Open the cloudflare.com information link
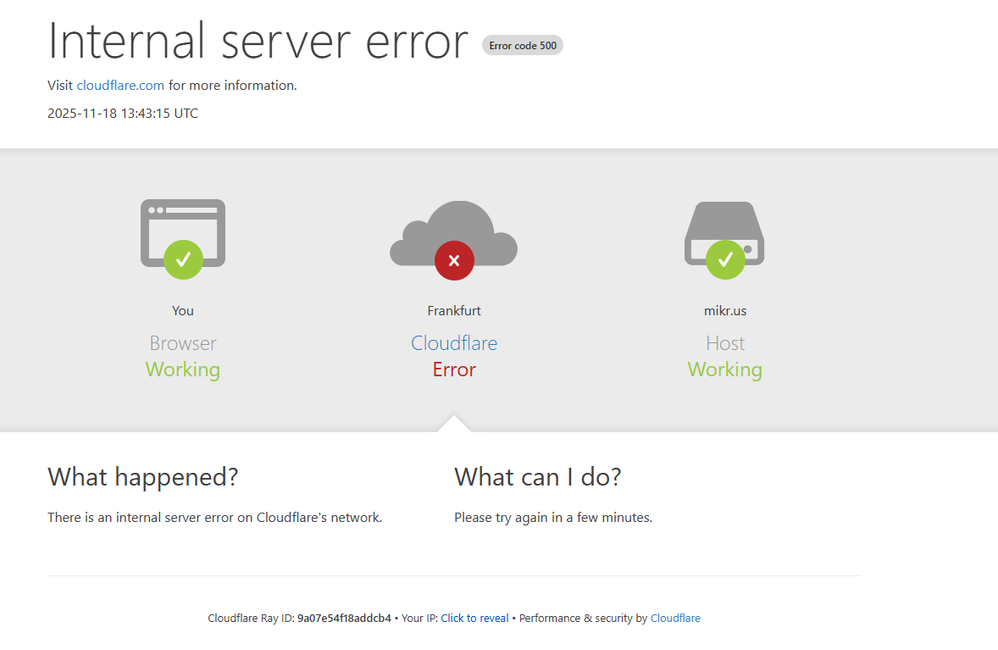 (120, 85)
